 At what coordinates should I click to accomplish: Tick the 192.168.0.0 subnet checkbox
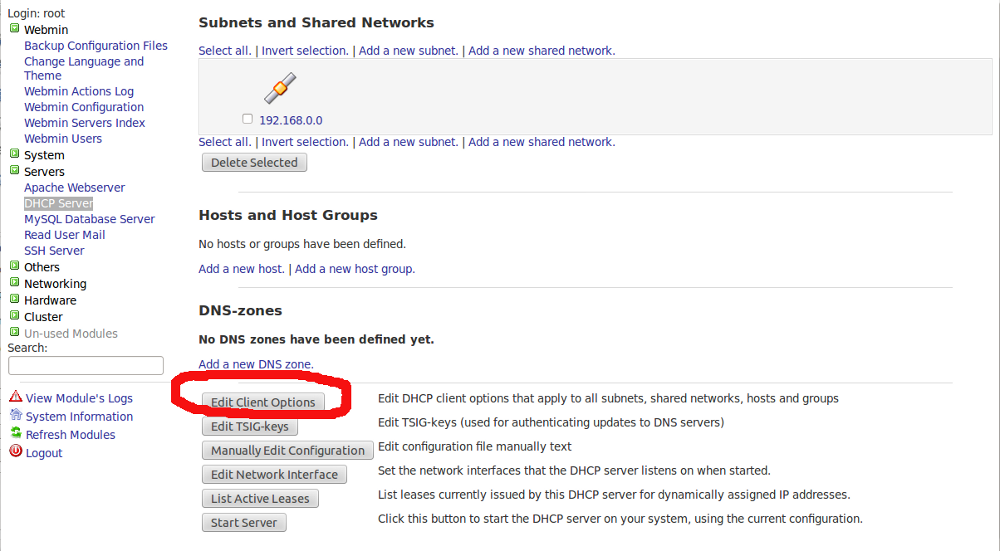click(247, 119)
